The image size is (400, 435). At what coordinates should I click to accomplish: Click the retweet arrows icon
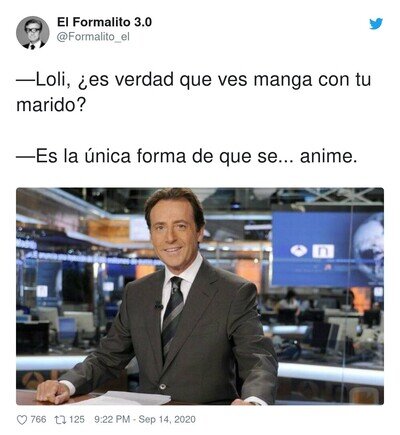(x=59, y=420)
